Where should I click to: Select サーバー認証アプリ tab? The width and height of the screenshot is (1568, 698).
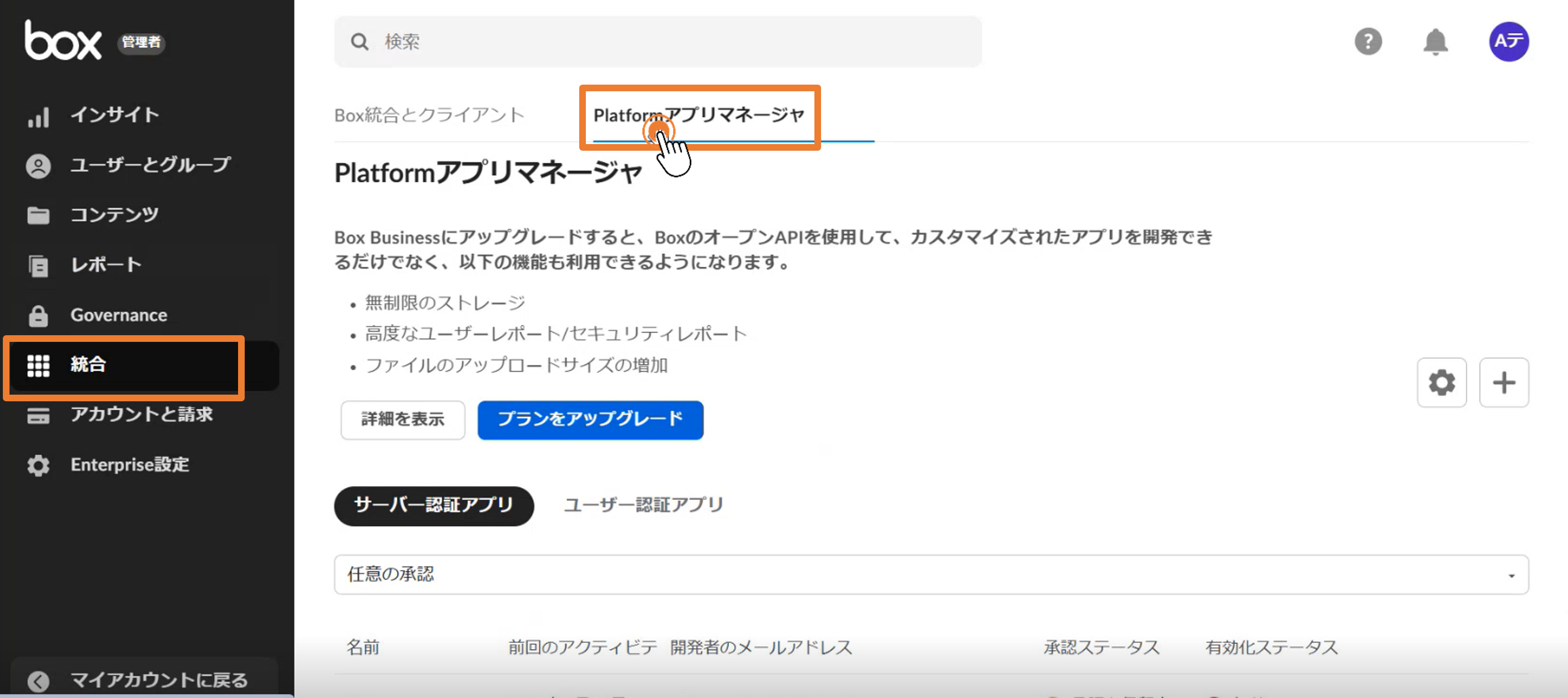[x=433, y=505]
